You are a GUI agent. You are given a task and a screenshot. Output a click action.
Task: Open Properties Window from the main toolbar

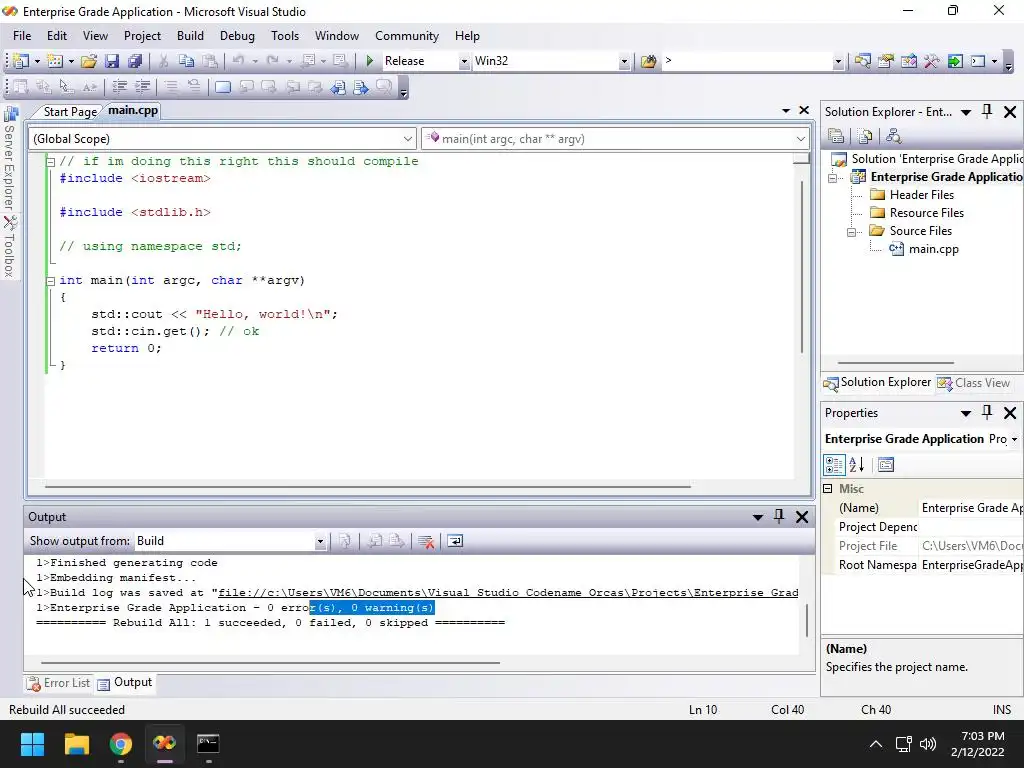886,61
